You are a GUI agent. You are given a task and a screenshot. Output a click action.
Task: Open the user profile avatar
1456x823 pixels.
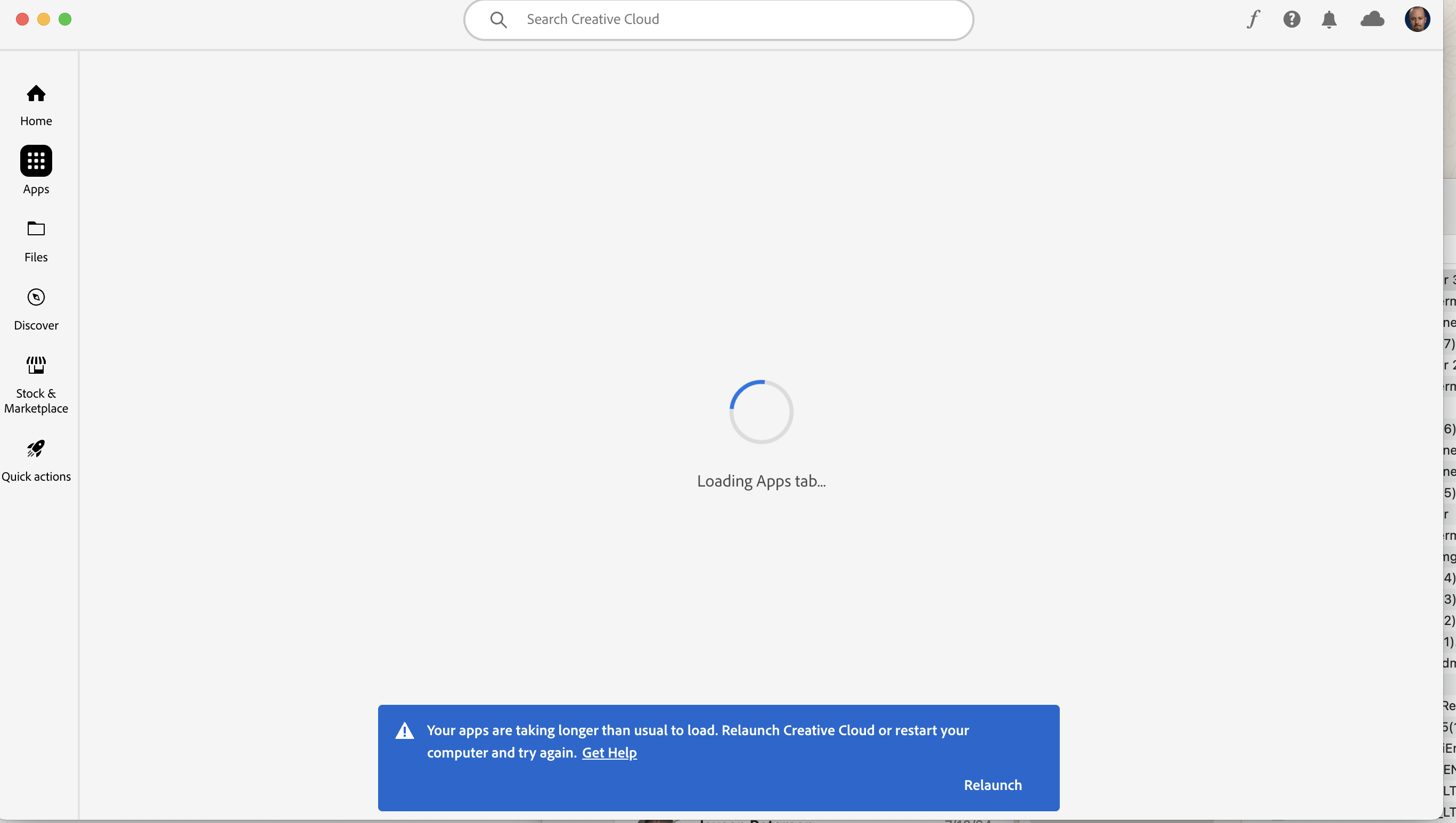pyautogui.click(x=1417, y=19)
